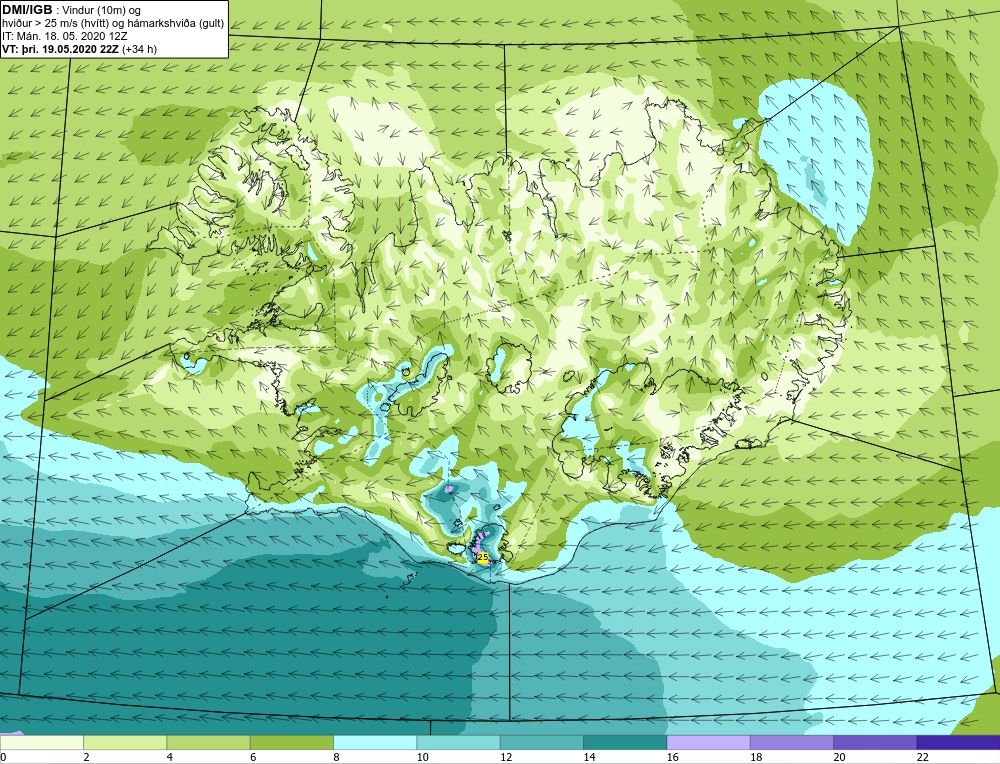1000x764 pixels.
Task: Click the legend scale label "8"
Action: click(336, 757)
